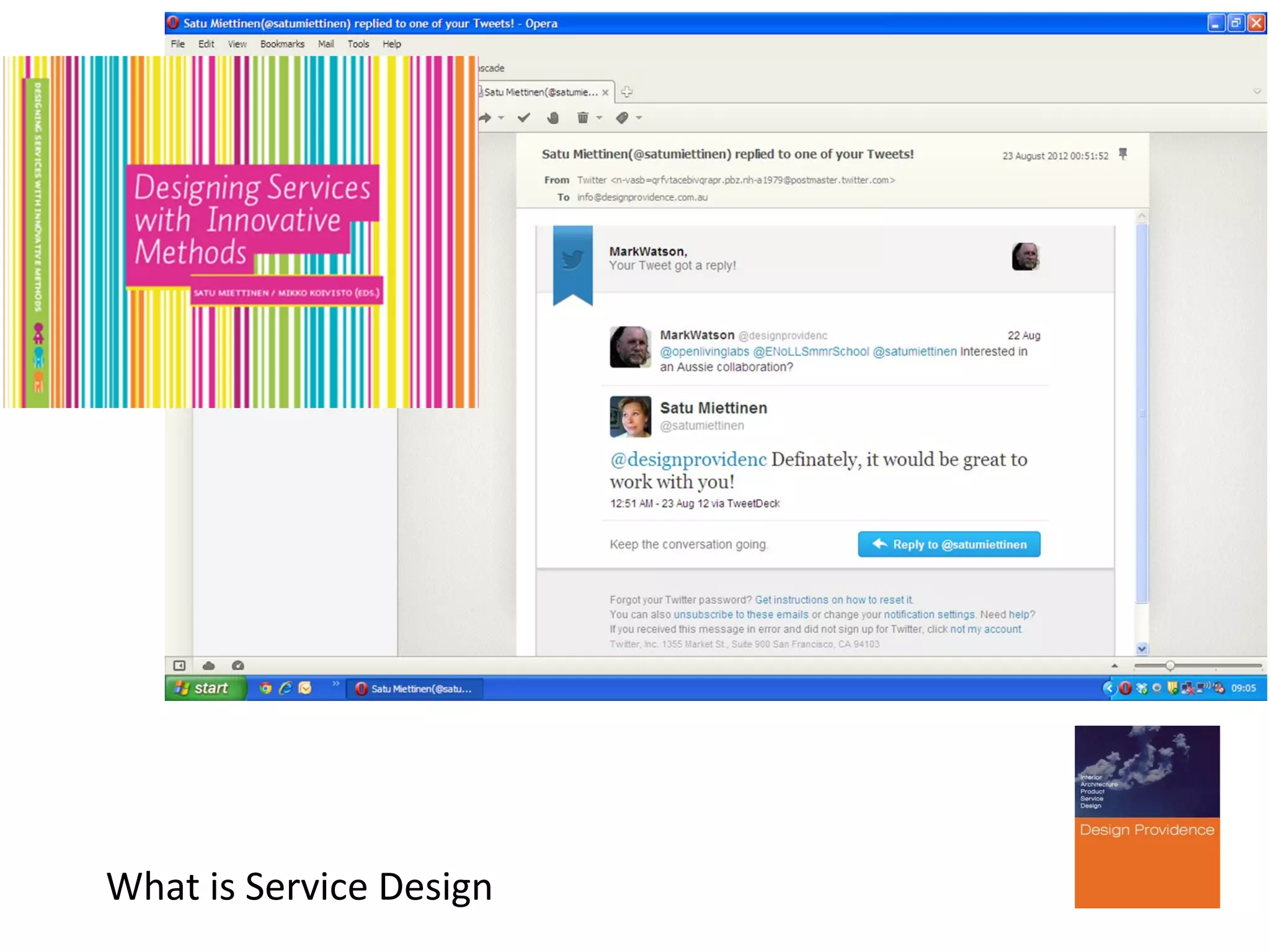Viewport: 1270px width, 952px height.
Task: Click the Twitter bird ribbon icon
Action: 572,265
